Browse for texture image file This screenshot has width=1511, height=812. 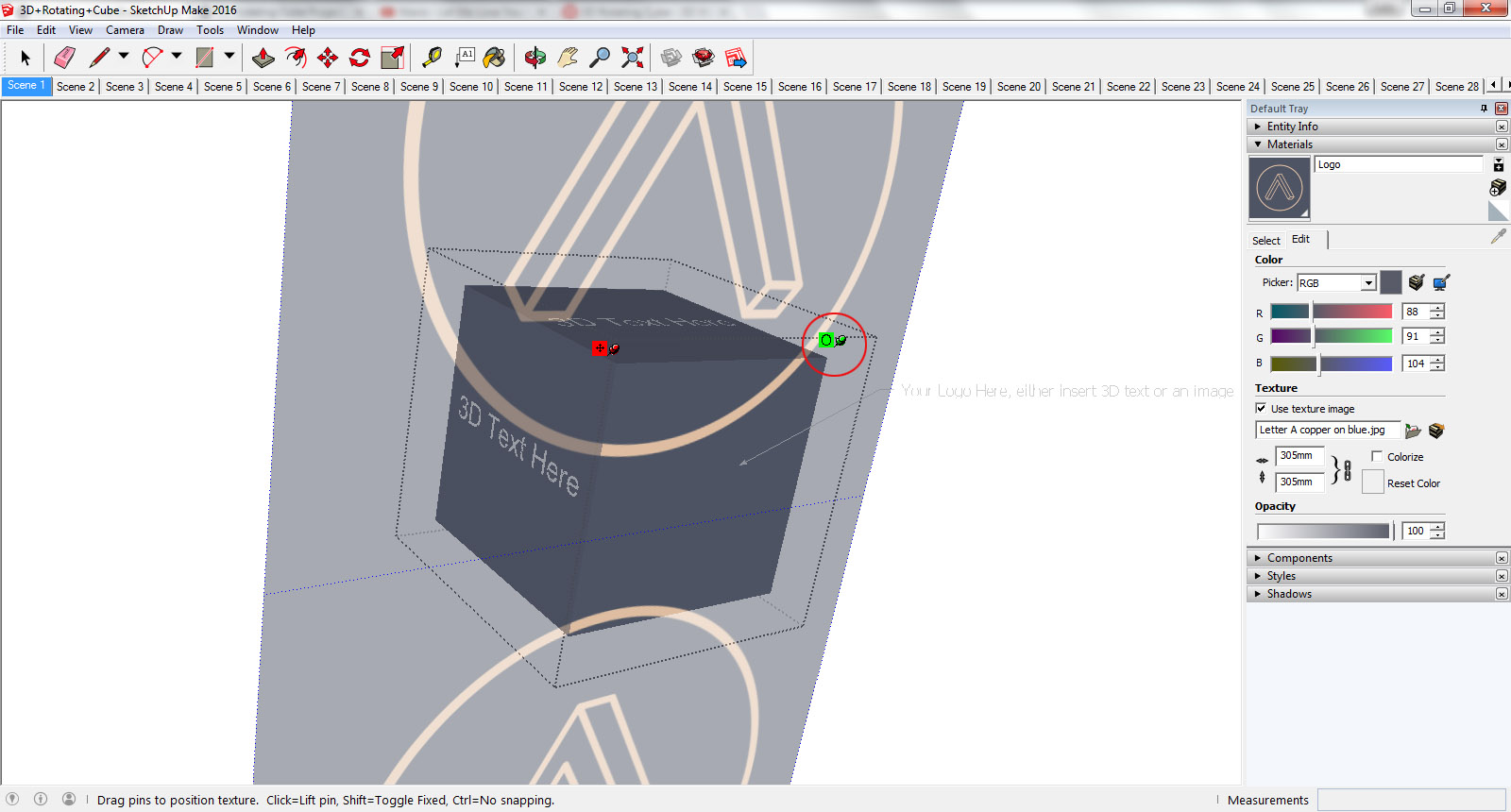(1413, 431)
